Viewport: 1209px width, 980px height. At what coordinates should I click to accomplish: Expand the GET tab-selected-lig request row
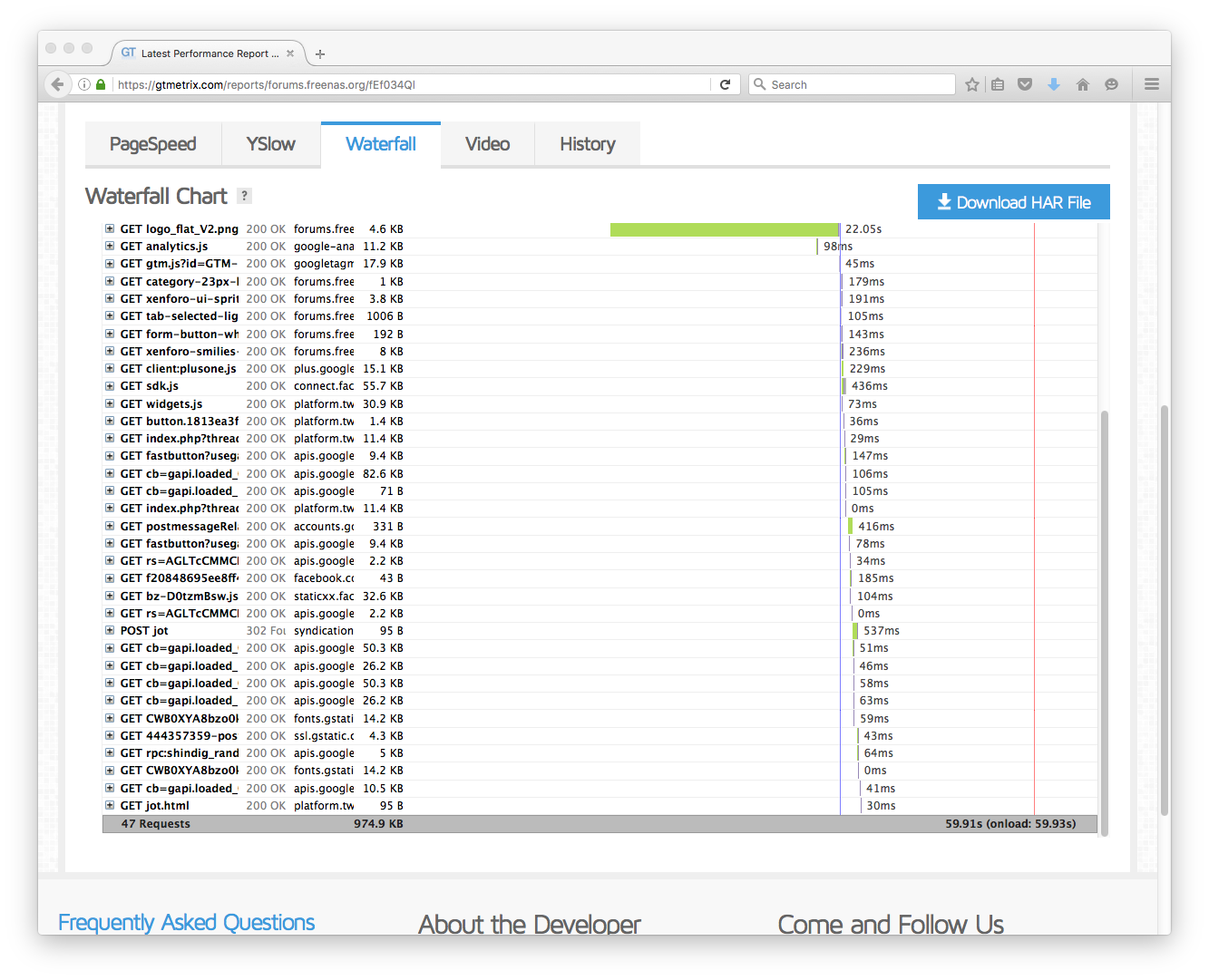click(110, 316)
